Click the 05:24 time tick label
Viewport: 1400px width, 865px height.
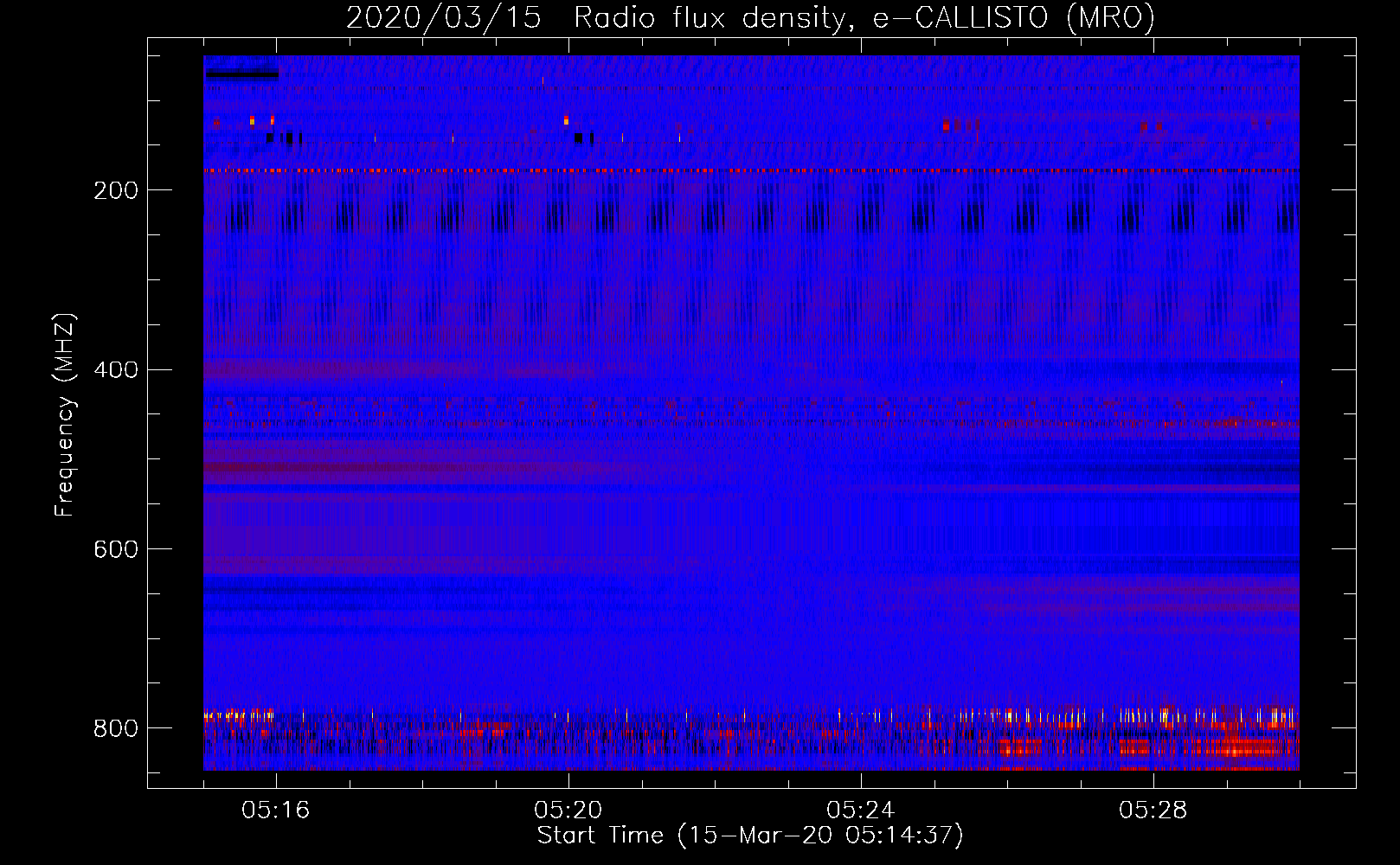[x=861, y=811]
